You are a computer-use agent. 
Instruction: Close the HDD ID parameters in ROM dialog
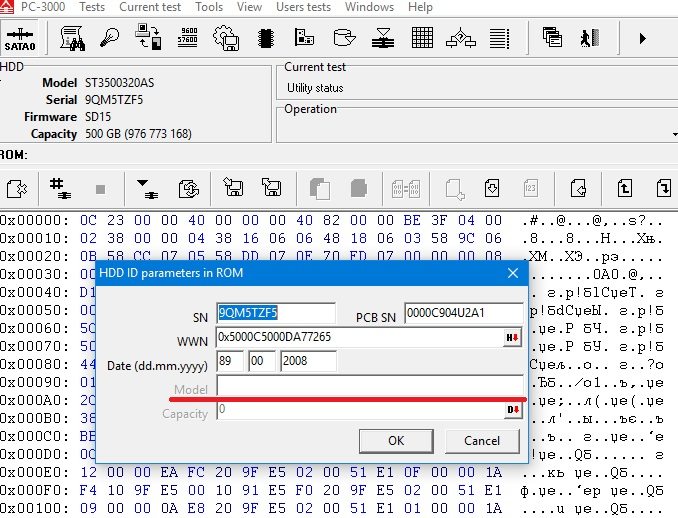click(x=513, y=273)
